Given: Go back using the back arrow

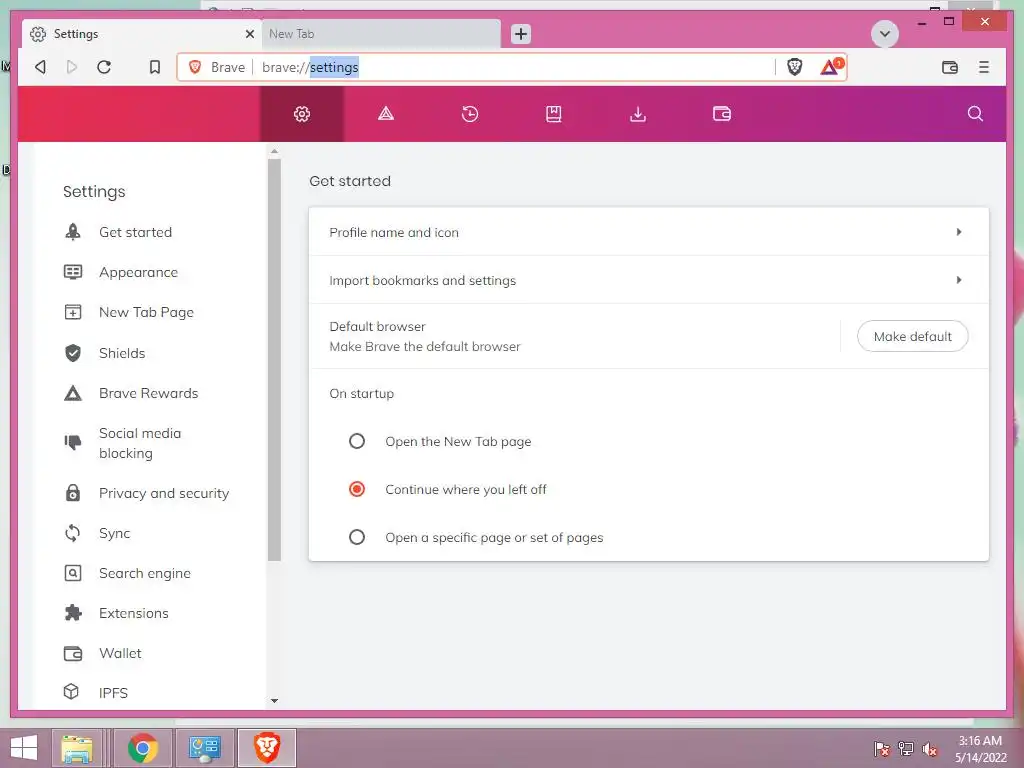Looking at the screenshot, I should coord(40,67).
